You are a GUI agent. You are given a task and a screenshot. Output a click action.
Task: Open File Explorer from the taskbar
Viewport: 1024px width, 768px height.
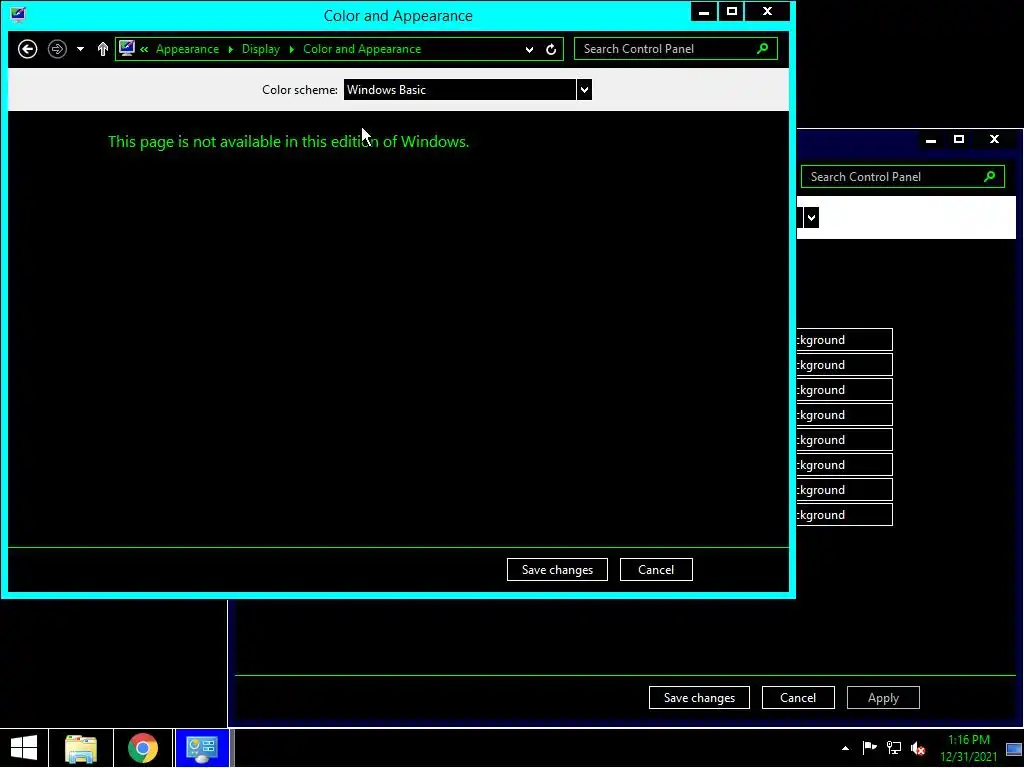[81, 748]
